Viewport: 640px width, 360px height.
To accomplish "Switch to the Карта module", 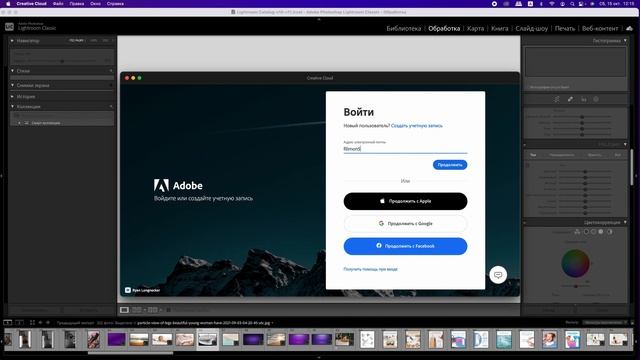I will [x=476, y=29].
